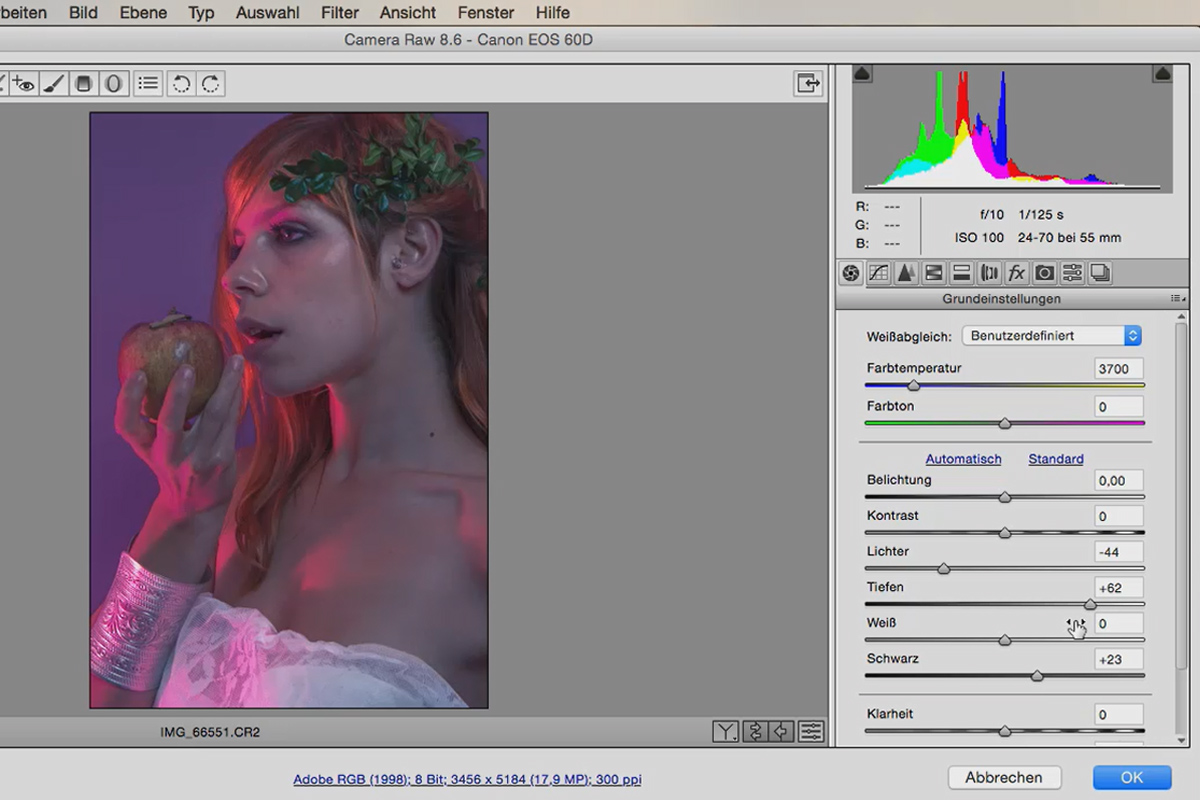Toggle shadow clipping warning in histogram
The height and width of the screenshot is (800, 1200).
tap(863, 74)
